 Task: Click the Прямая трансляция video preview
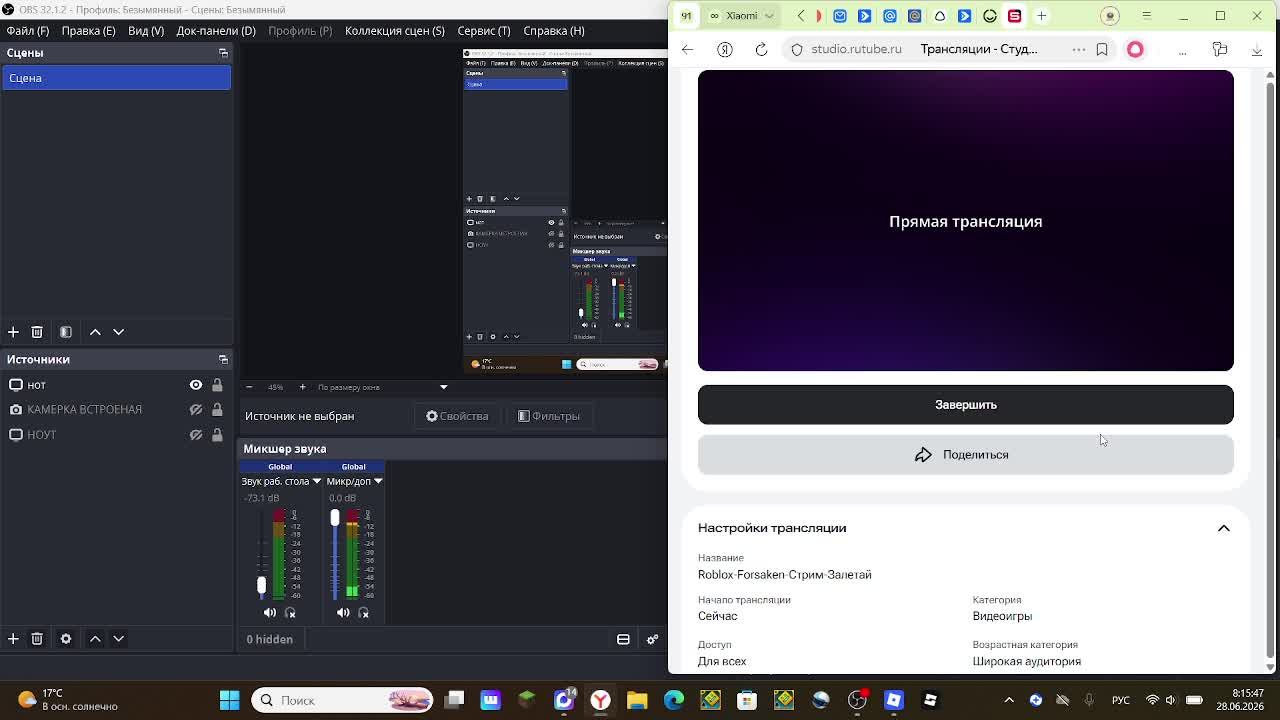966,221
